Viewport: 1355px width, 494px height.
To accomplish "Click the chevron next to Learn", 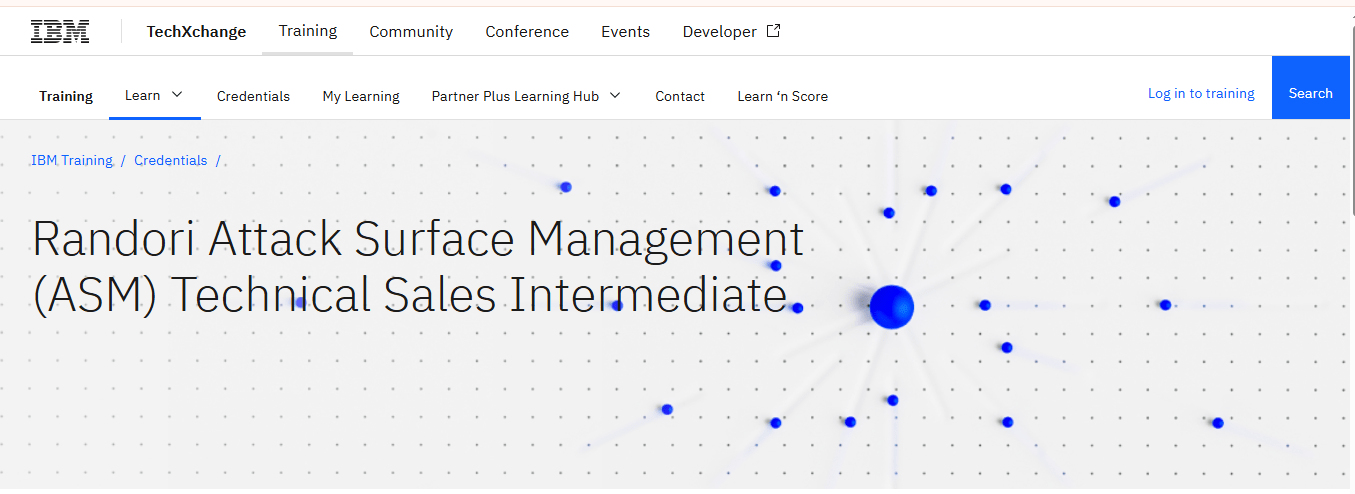I will (x=177, y=95).
